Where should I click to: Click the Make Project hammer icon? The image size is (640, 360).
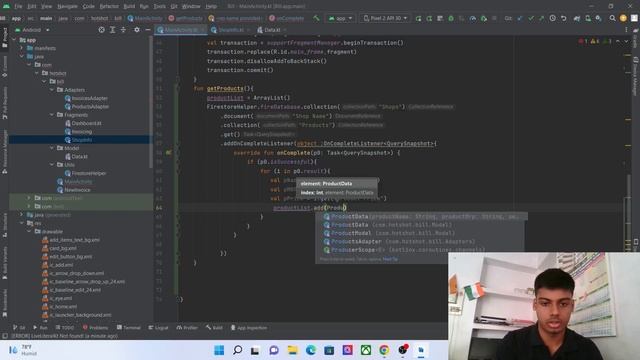coord(316,18)
